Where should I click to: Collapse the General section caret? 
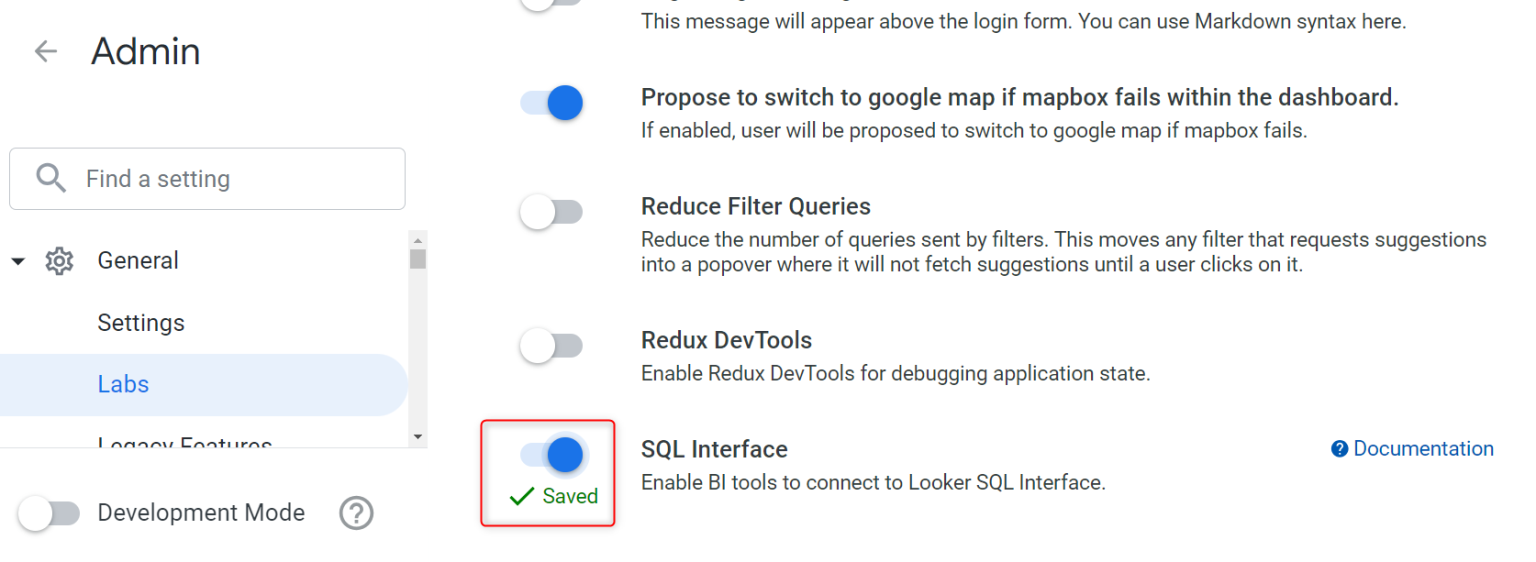coord(18,261)
